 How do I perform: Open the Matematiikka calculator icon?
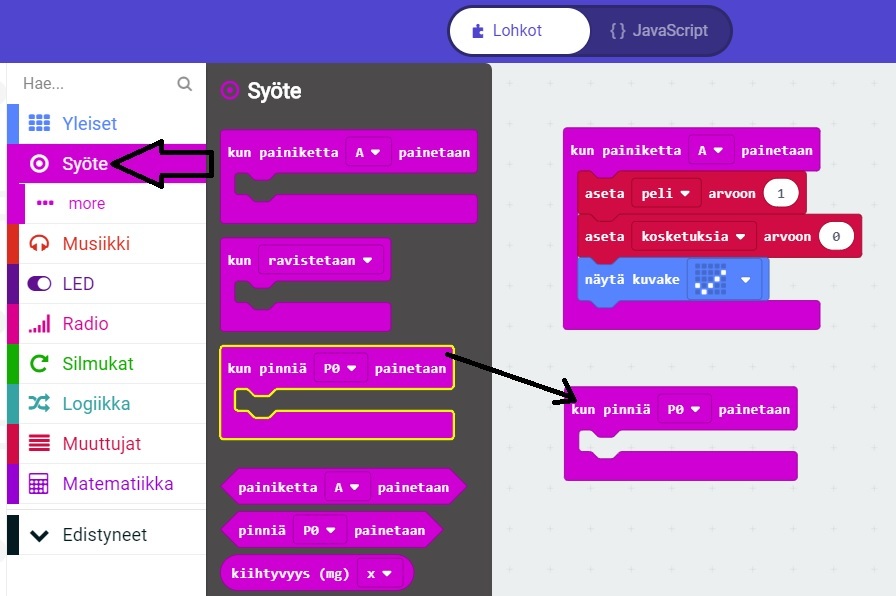pyautogui.click(x=39, y=484)
